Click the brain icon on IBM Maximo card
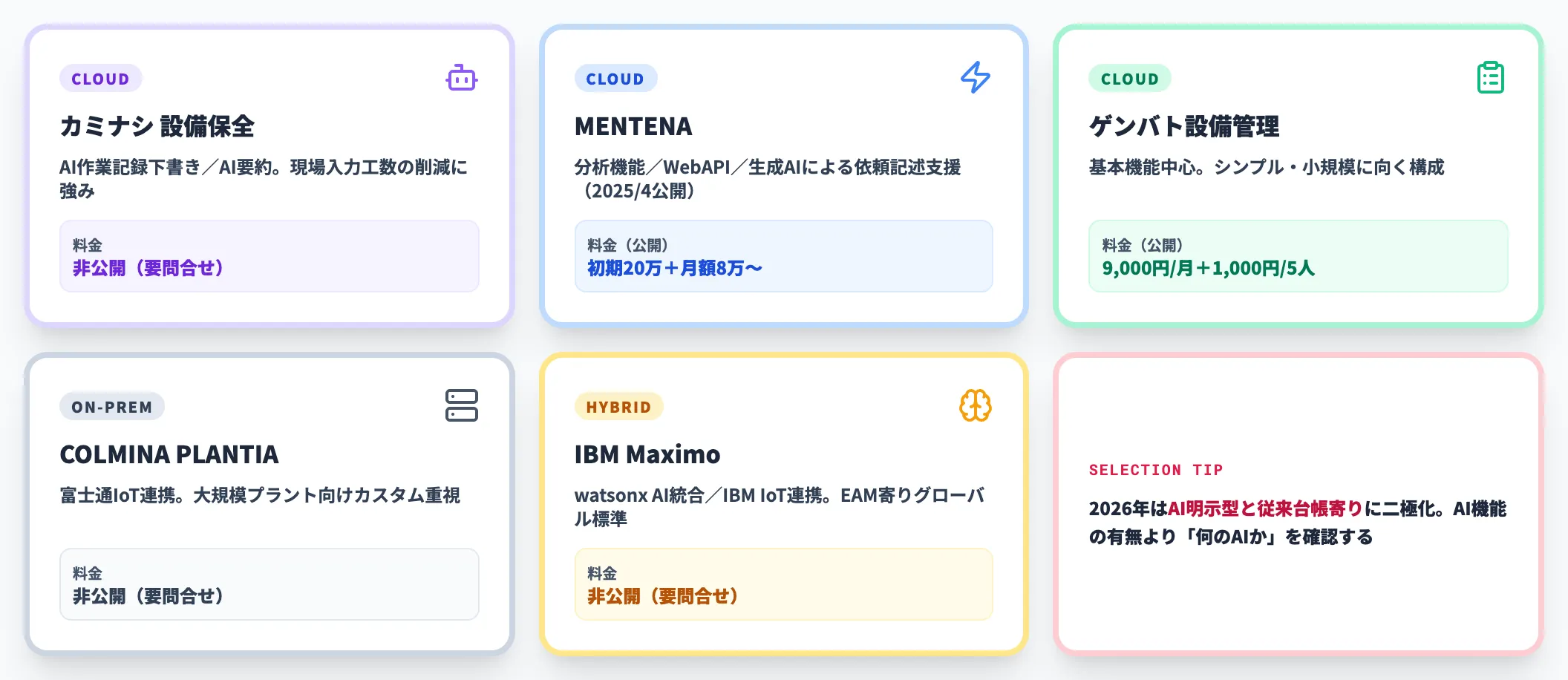 (976, 406)
